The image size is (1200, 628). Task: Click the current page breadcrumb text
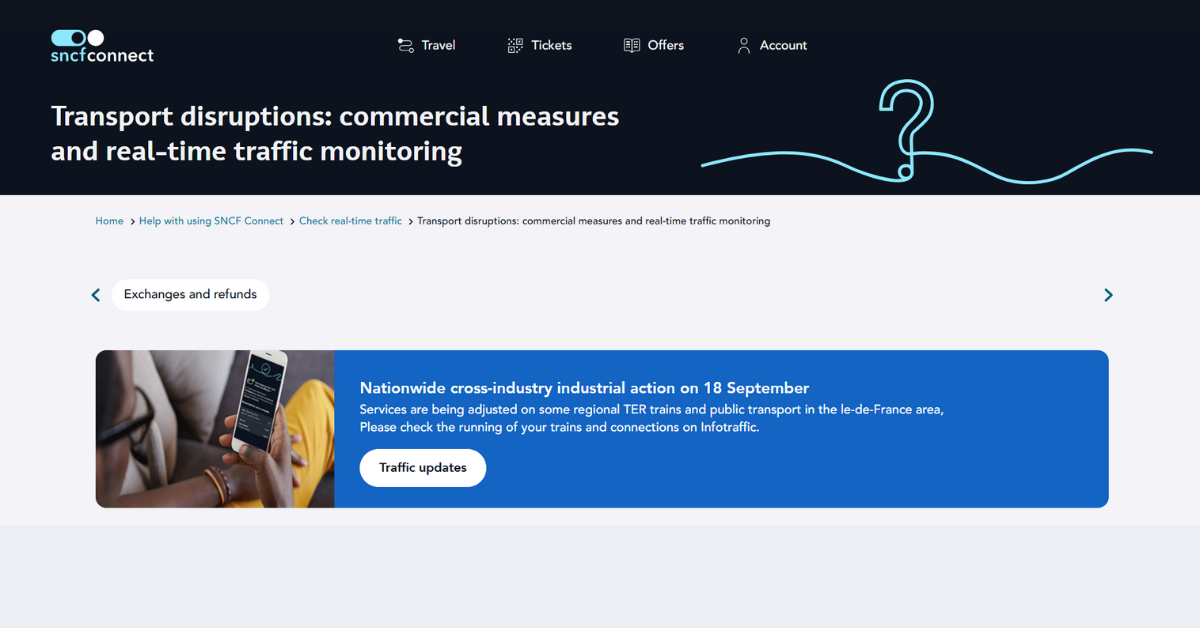click(593, 221)
